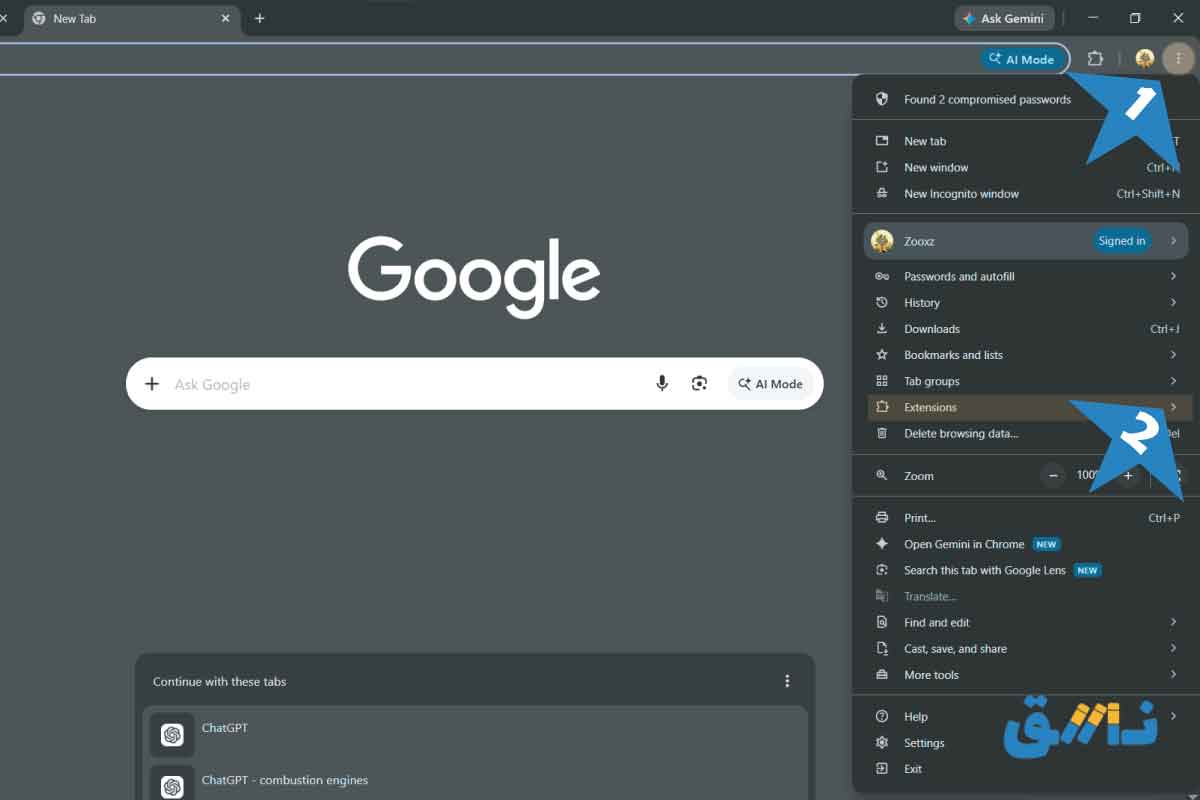Open Downloads from the menu
Screen dimensions: 1200x800
[1025, 328]
